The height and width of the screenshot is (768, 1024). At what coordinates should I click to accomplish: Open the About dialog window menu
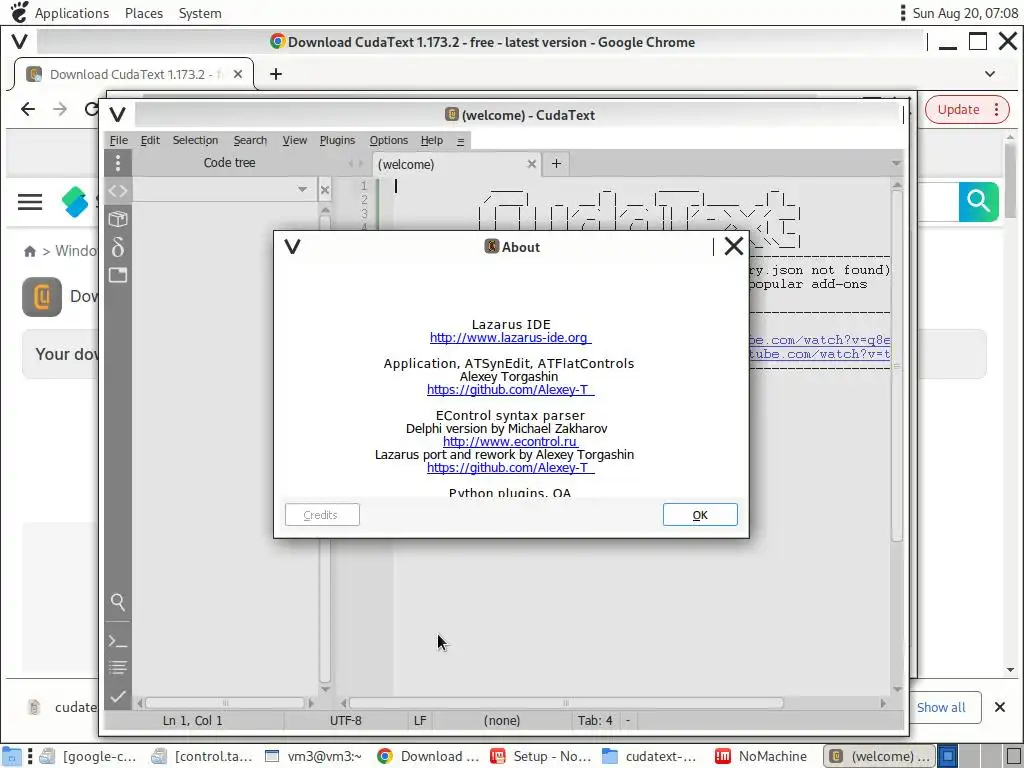tap(293, 246)
